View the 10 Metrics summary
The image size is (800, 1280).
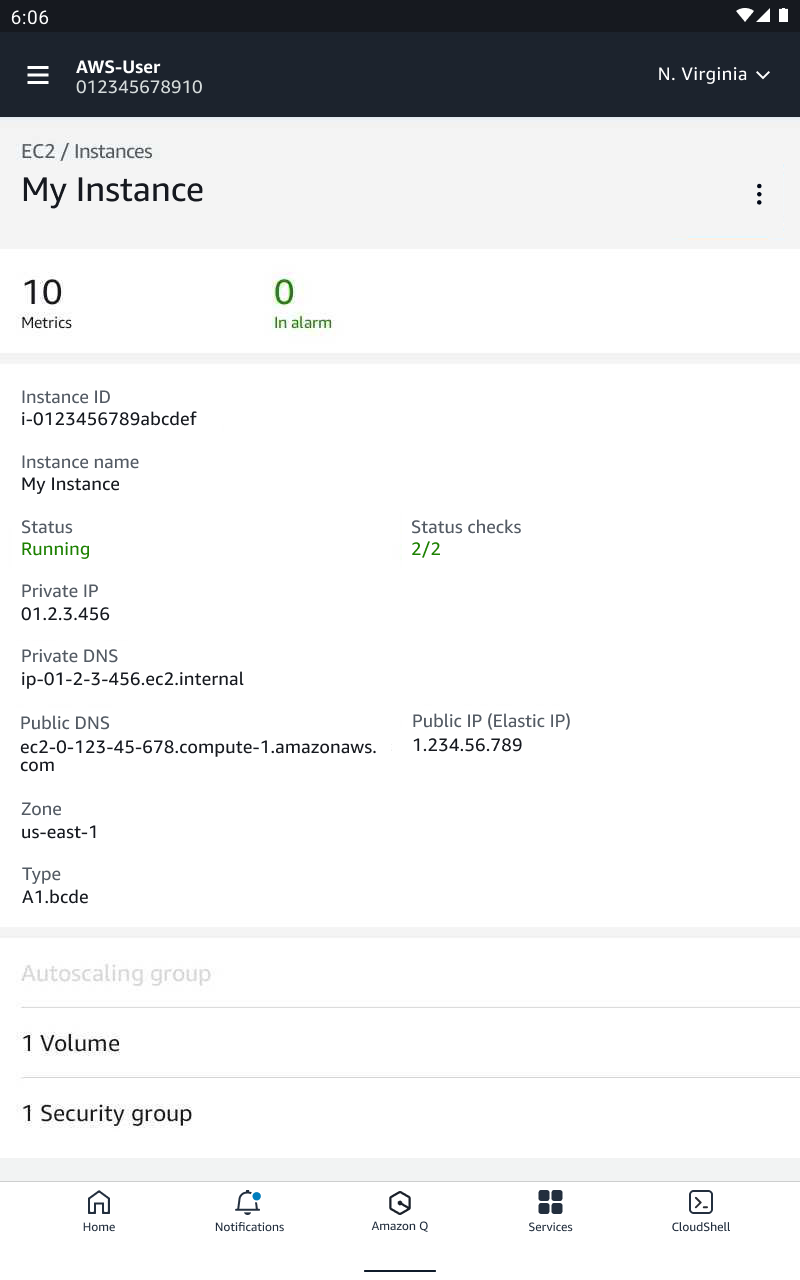[46, 303]
